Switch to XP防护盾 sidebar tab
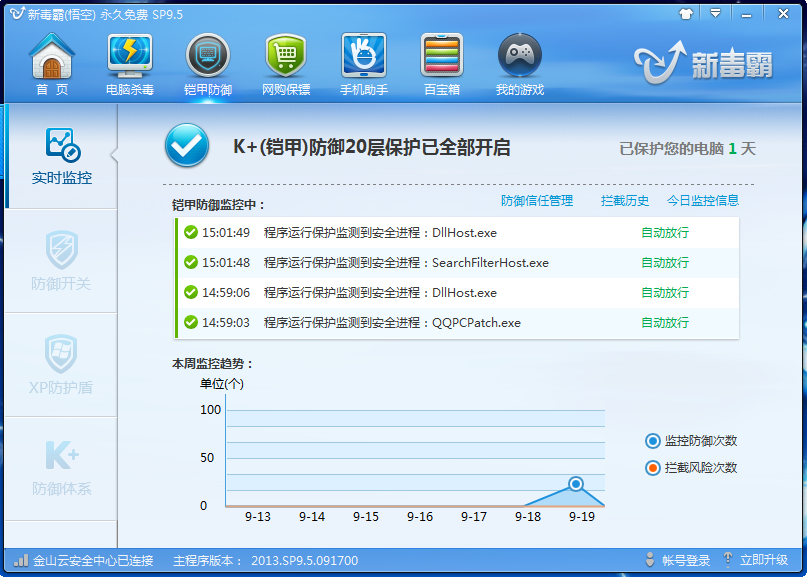The height and width of the screenshot is (577, 807). (x=61, y=365)
